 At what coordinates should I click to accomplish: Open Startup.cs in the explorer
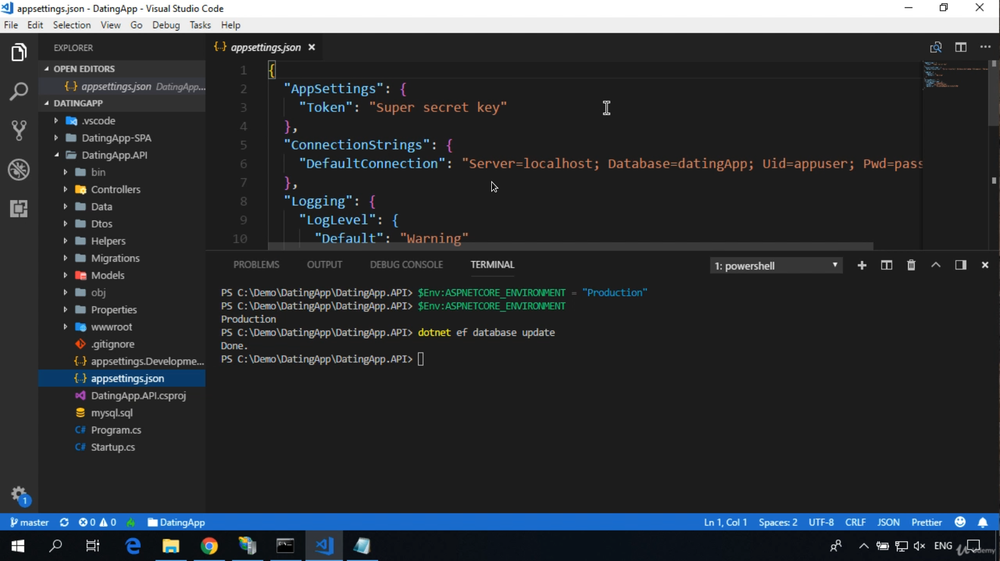tap(121, 447)
